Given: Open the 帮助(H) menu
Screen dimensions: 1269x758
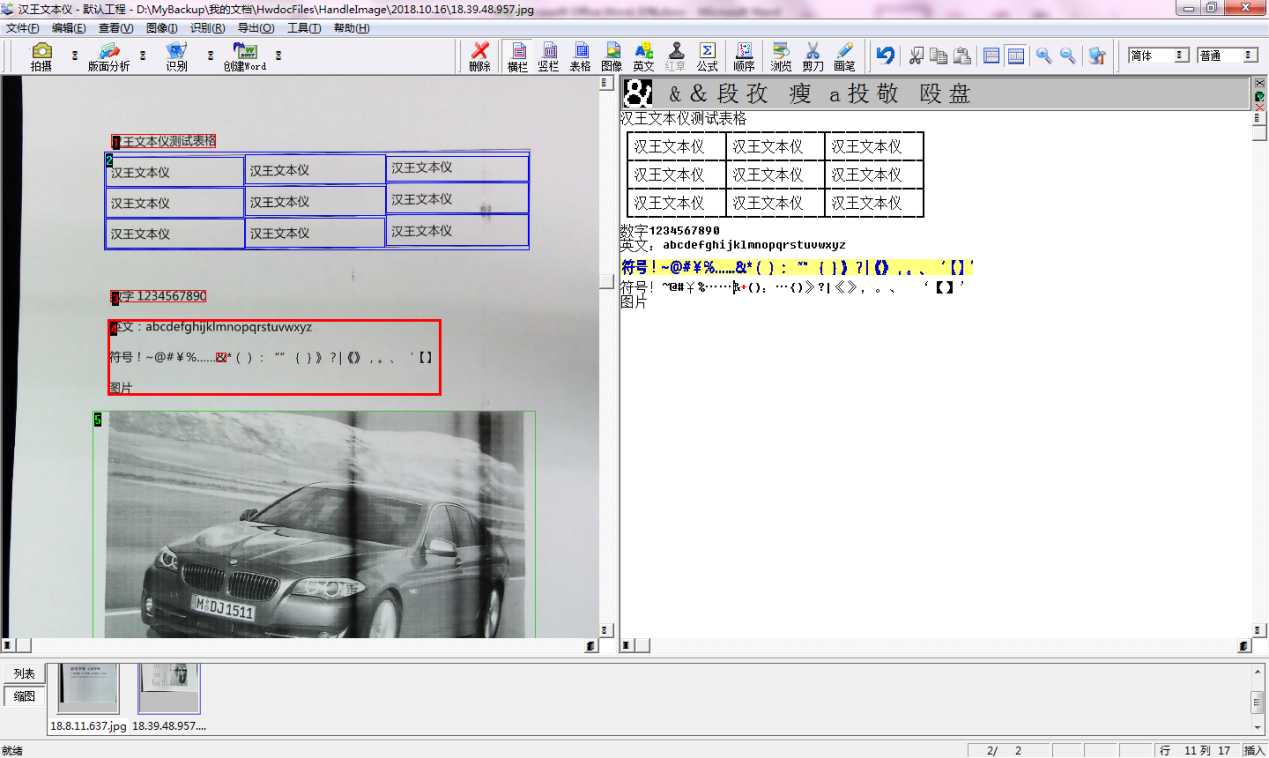Looking at the screenshot, I should click(x=351, y=28).
